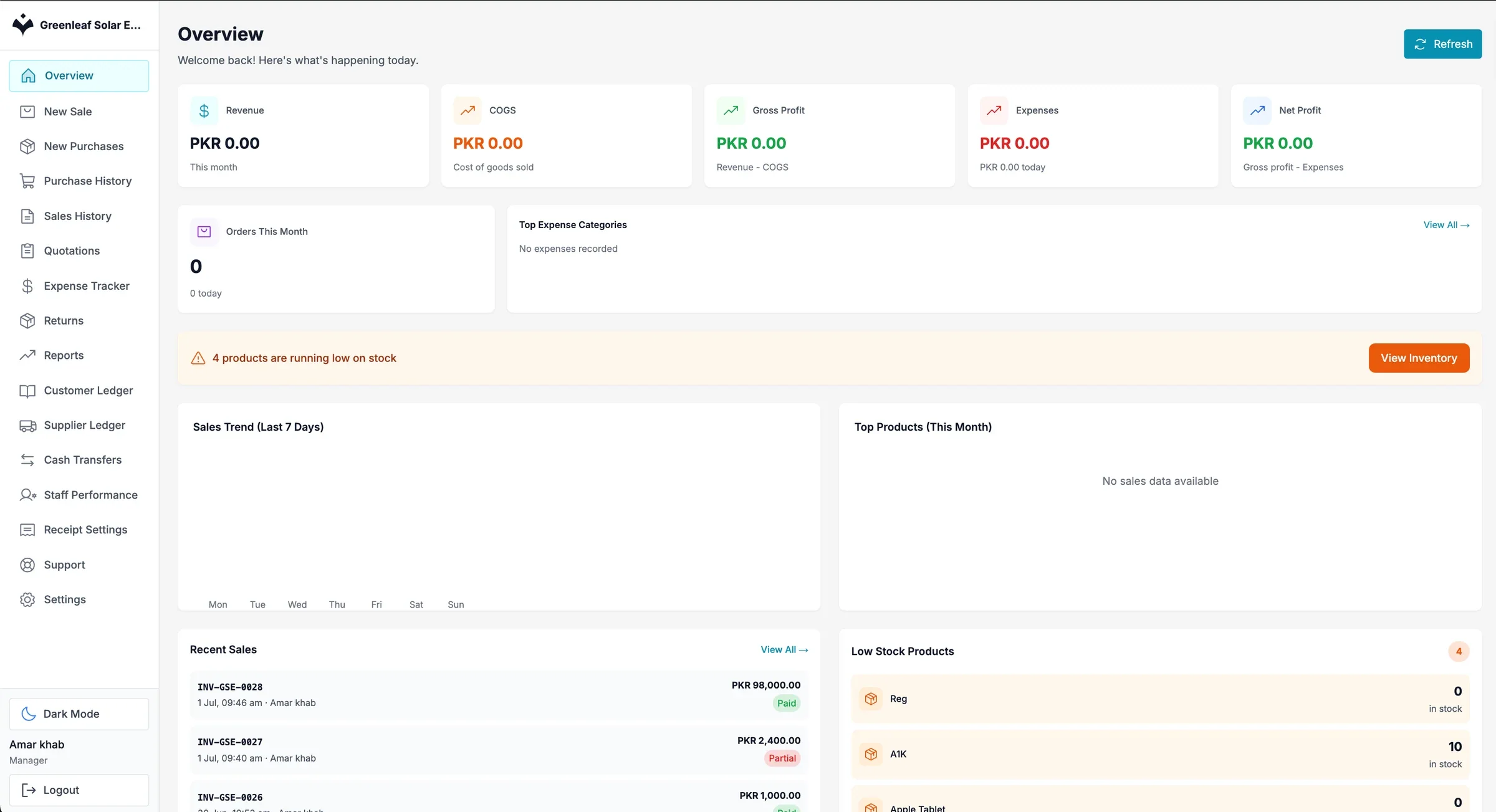Image resolution: width=1496 pixels, height=812 pixels.
Task: Click the Cash Transfers arrows icon
Action: coord(27,460)
